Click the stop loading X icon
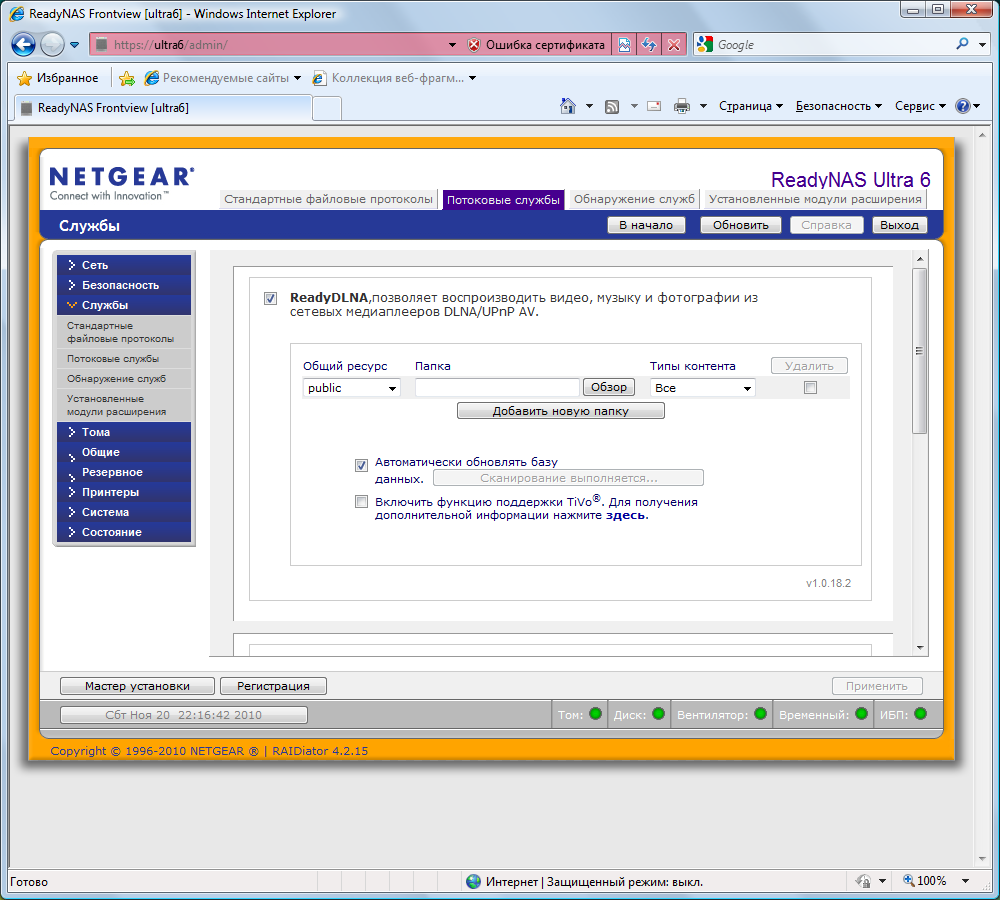 (x=674, y=45)
